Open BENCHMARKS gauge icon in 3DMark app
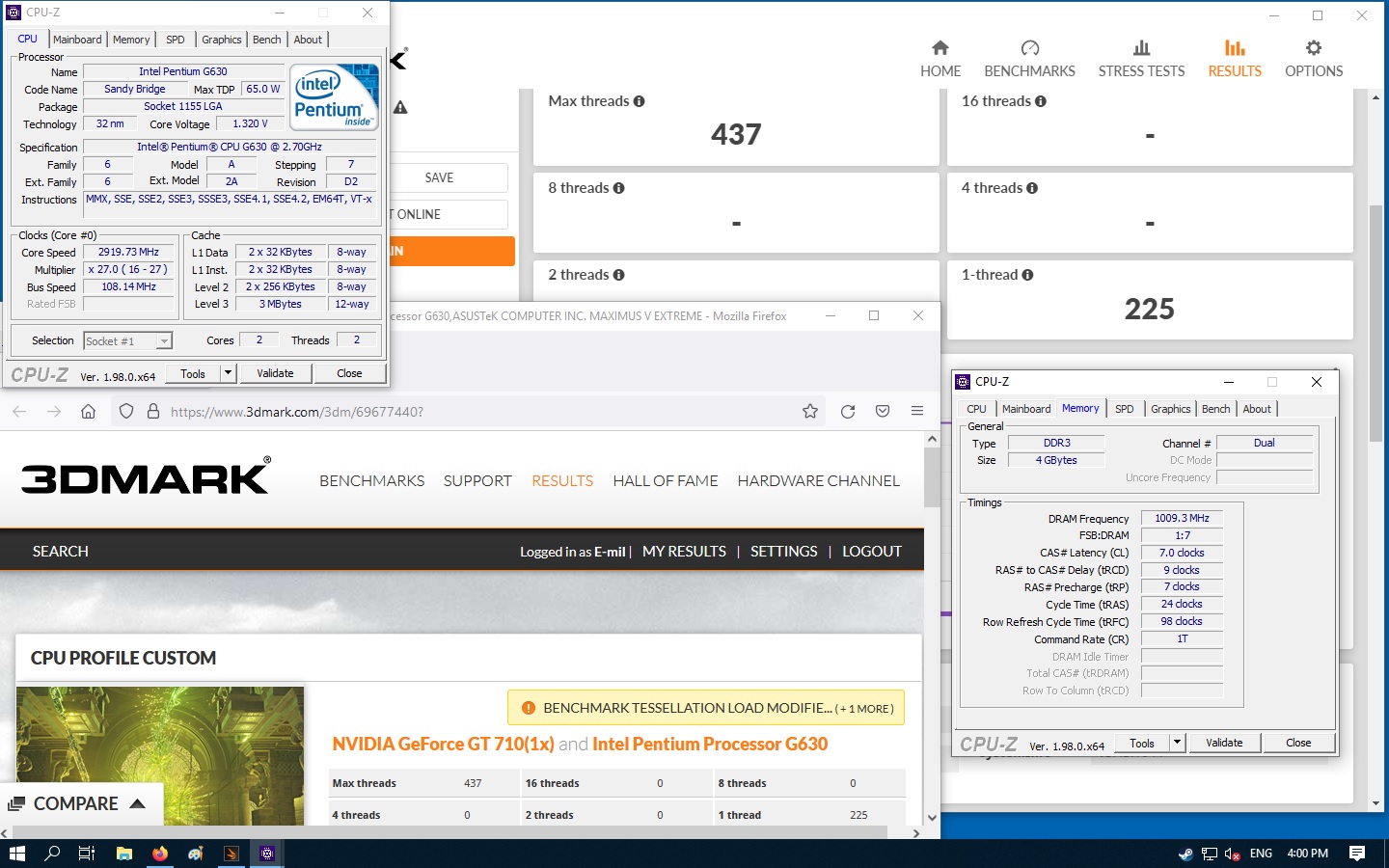 click(1029, 48)
